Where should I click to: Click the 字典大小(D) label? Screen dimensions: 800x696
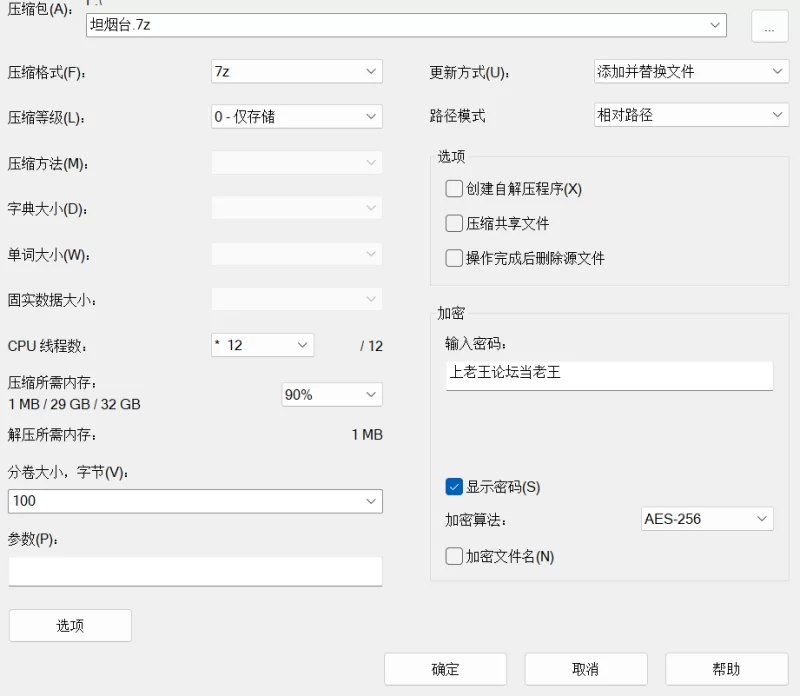47,209
